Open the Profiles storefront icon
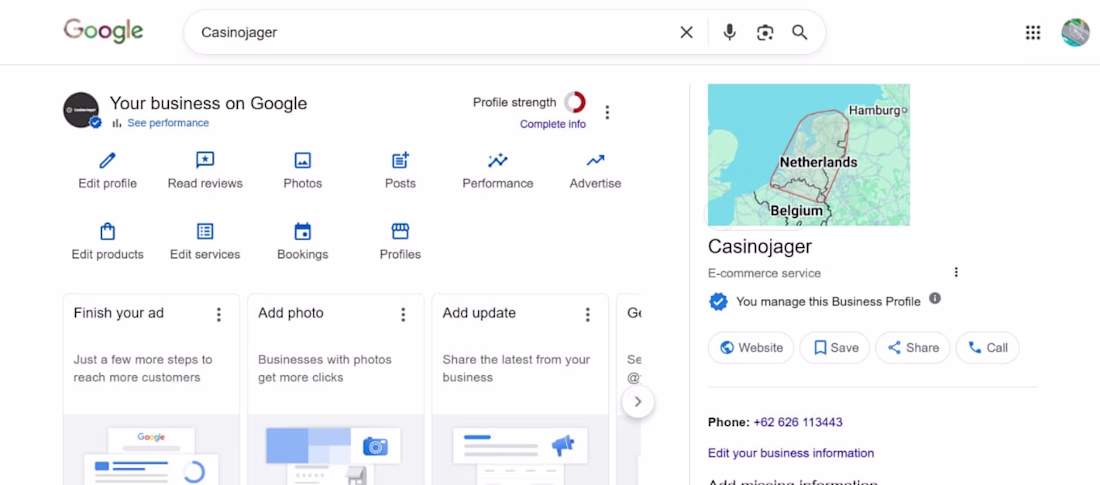This screenshot has width=1100, height=485. point(400,232)
